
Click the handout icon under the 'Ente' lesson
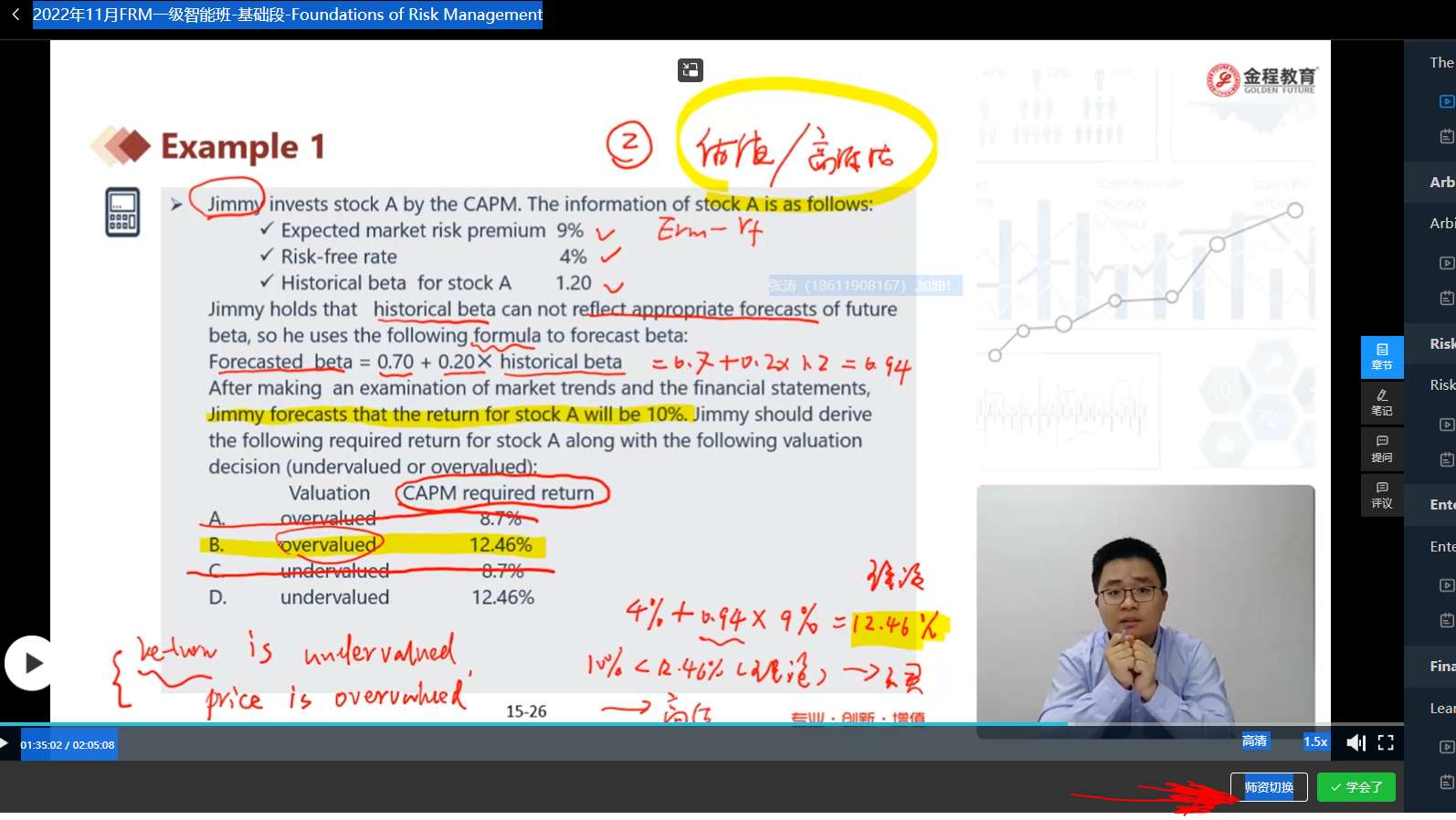[x=1447, y=620]
